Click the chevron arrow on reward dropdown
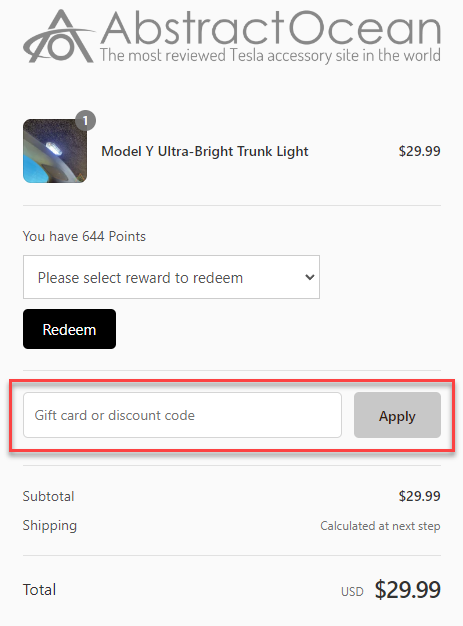This screenshot has width=463, height=626. pyautogui.click(x=310, y=277)
